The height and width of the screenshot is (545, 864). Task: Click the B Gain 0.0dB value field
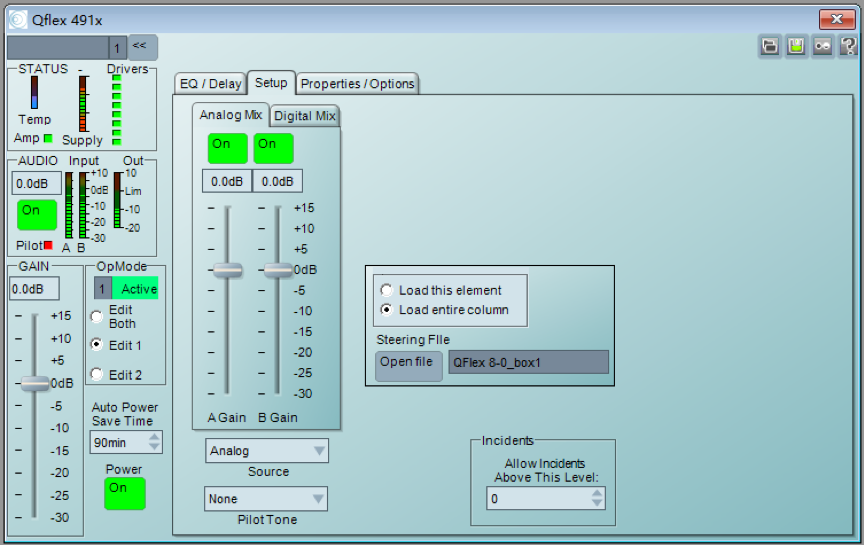tap(277, 181)
